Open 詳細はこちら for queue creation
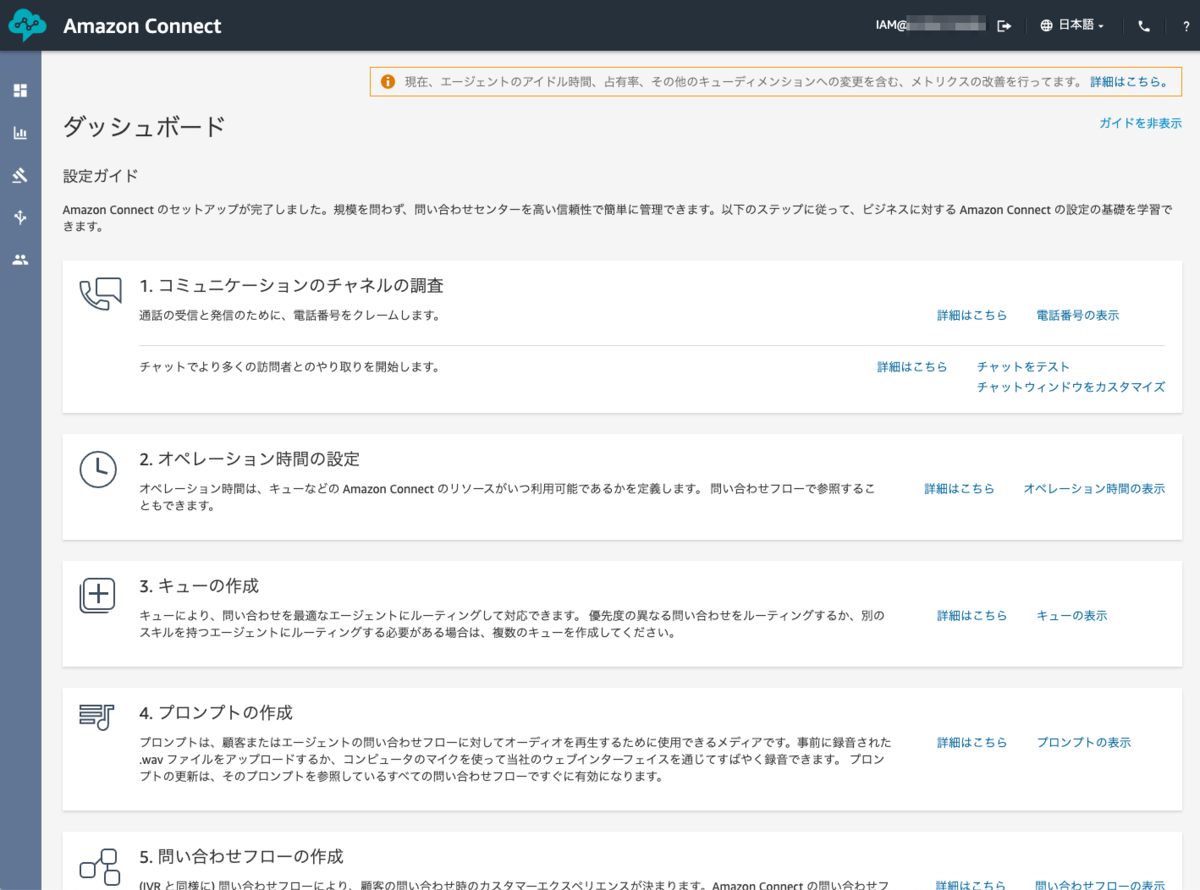The height and width of the screenshot is (890, 1200). (x=972, y=616)
